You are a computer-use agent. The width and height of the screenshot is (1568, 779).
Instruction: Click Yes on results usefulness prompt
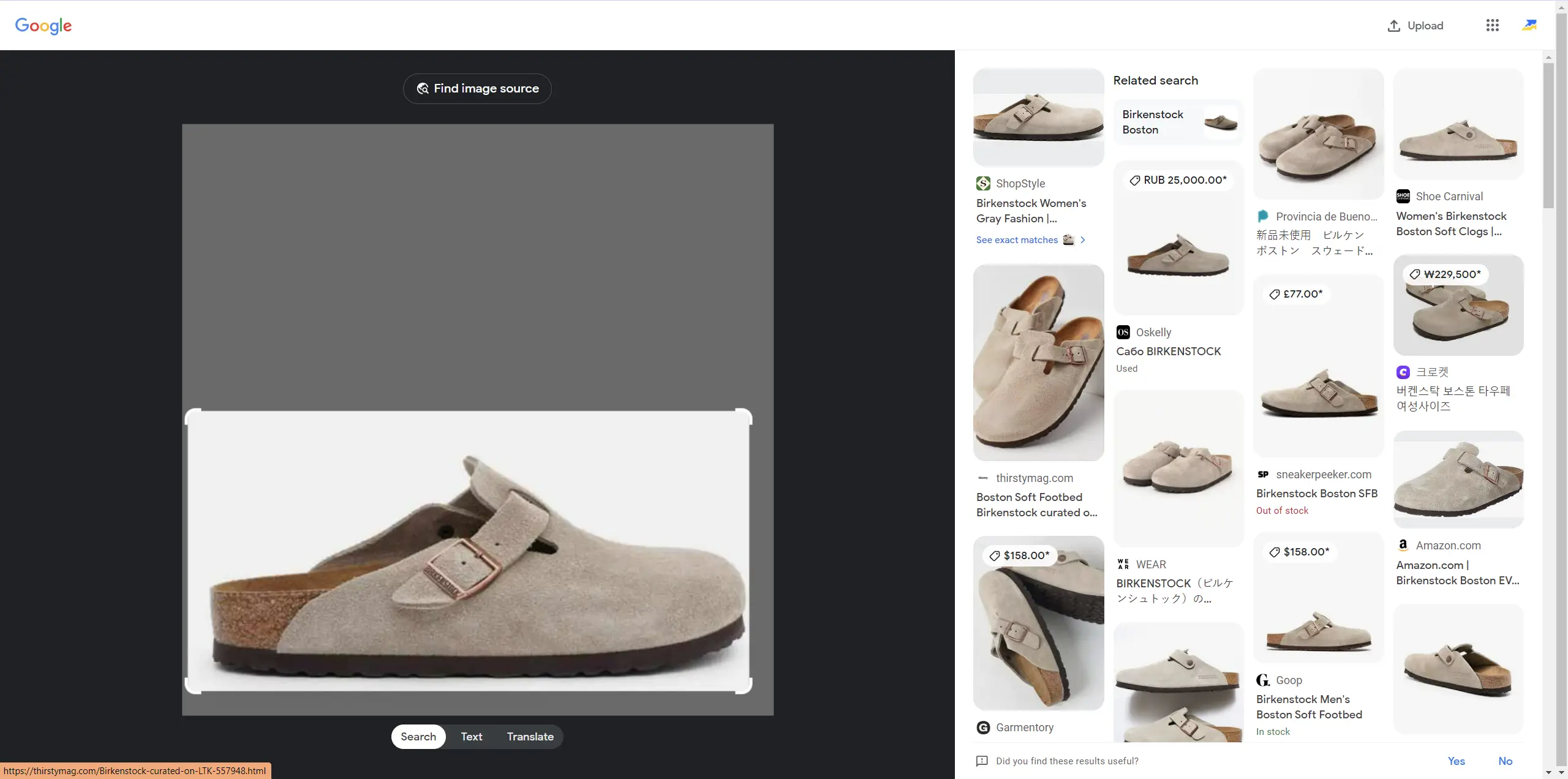pyautogui.click(x=1456, y=761)
